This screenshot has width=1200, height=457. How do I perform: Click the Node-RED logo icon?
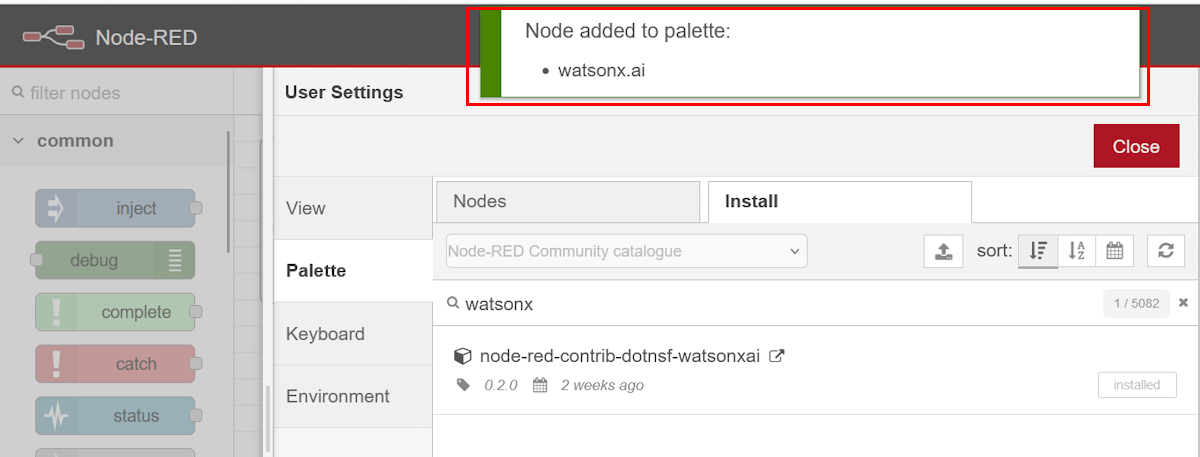(x=53, y=38)
